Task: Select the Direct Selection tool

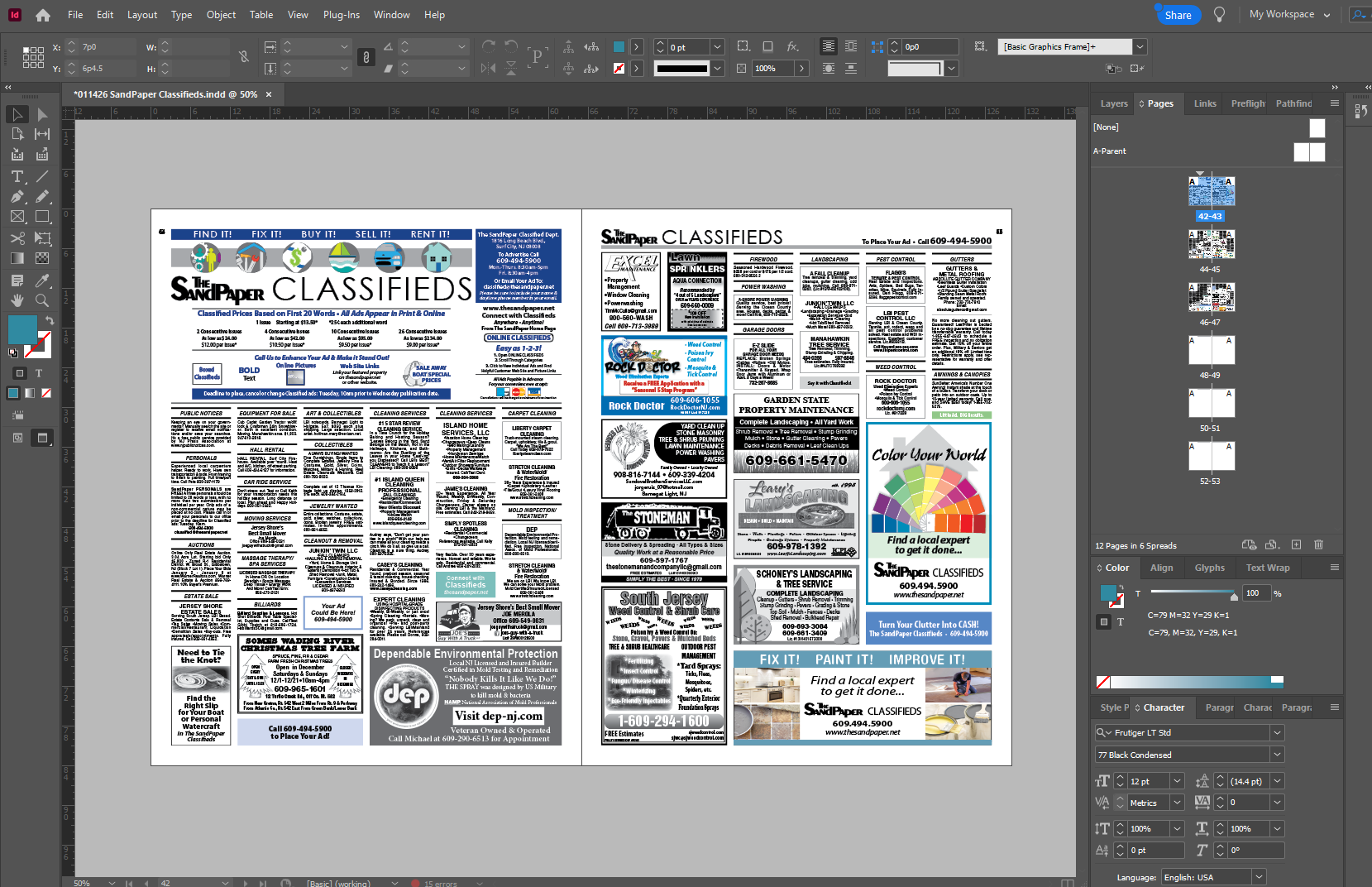Action: point(42,114)
